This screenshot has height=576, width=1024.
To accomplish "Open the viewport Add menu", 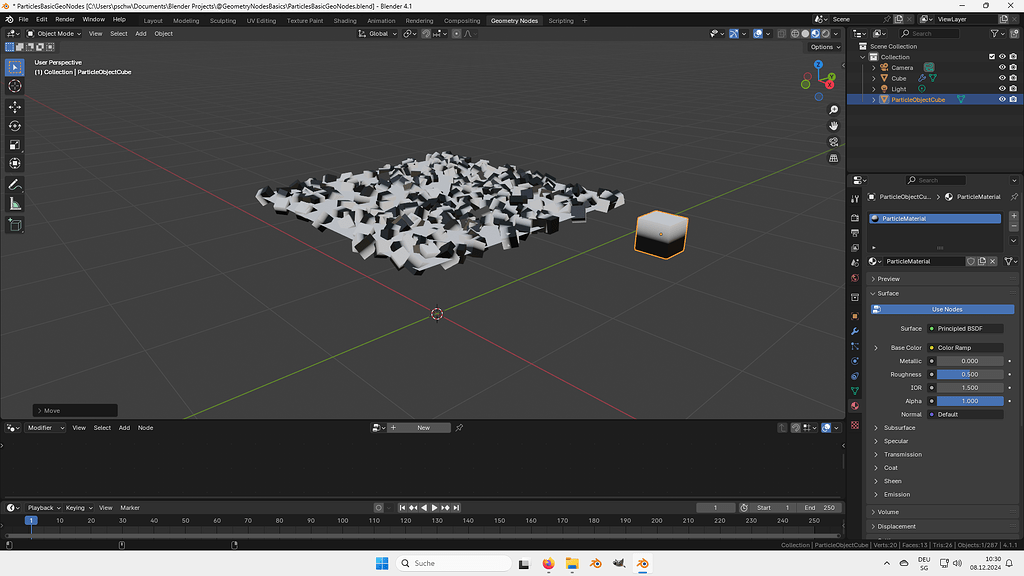I will [x=140, y=34].
